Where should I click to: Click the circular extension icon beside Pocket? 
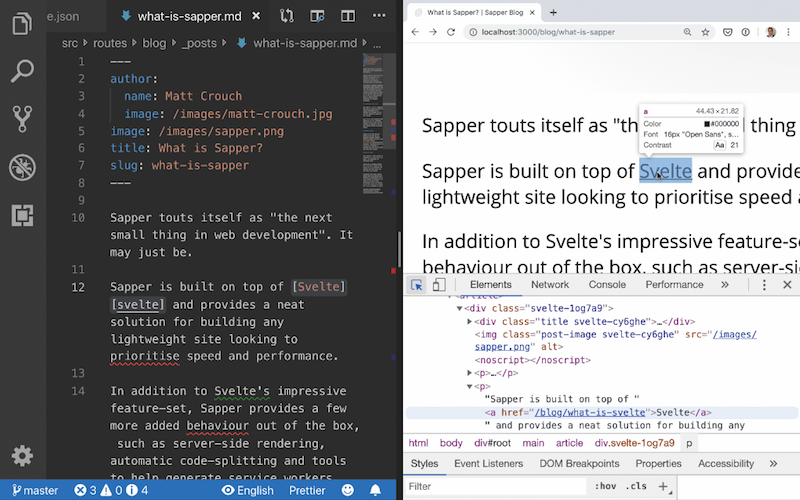click(745, 32)
